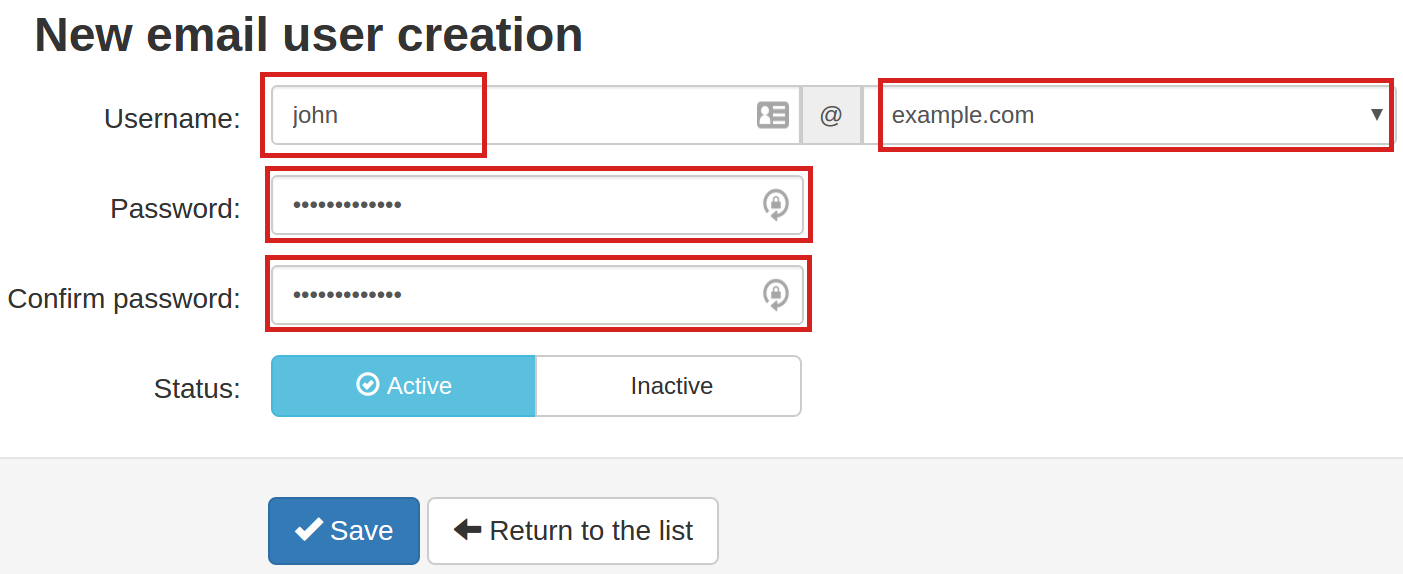The image size is (1403, 574).
Task: Click the checkmark icon on Save button
Action: [x=308, y=530]
